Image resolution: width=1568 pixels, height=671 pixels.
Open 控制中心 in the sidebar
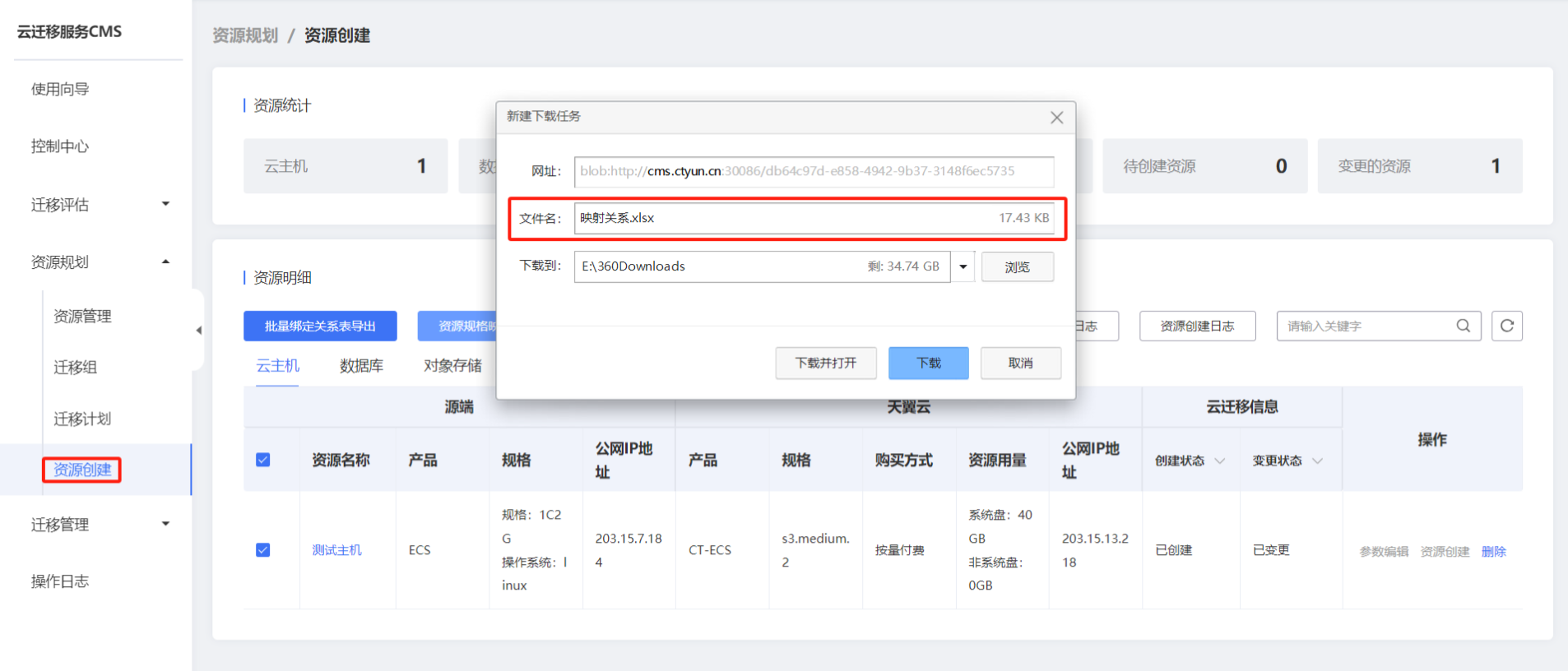pyautogui.click(x=60, y=146)
